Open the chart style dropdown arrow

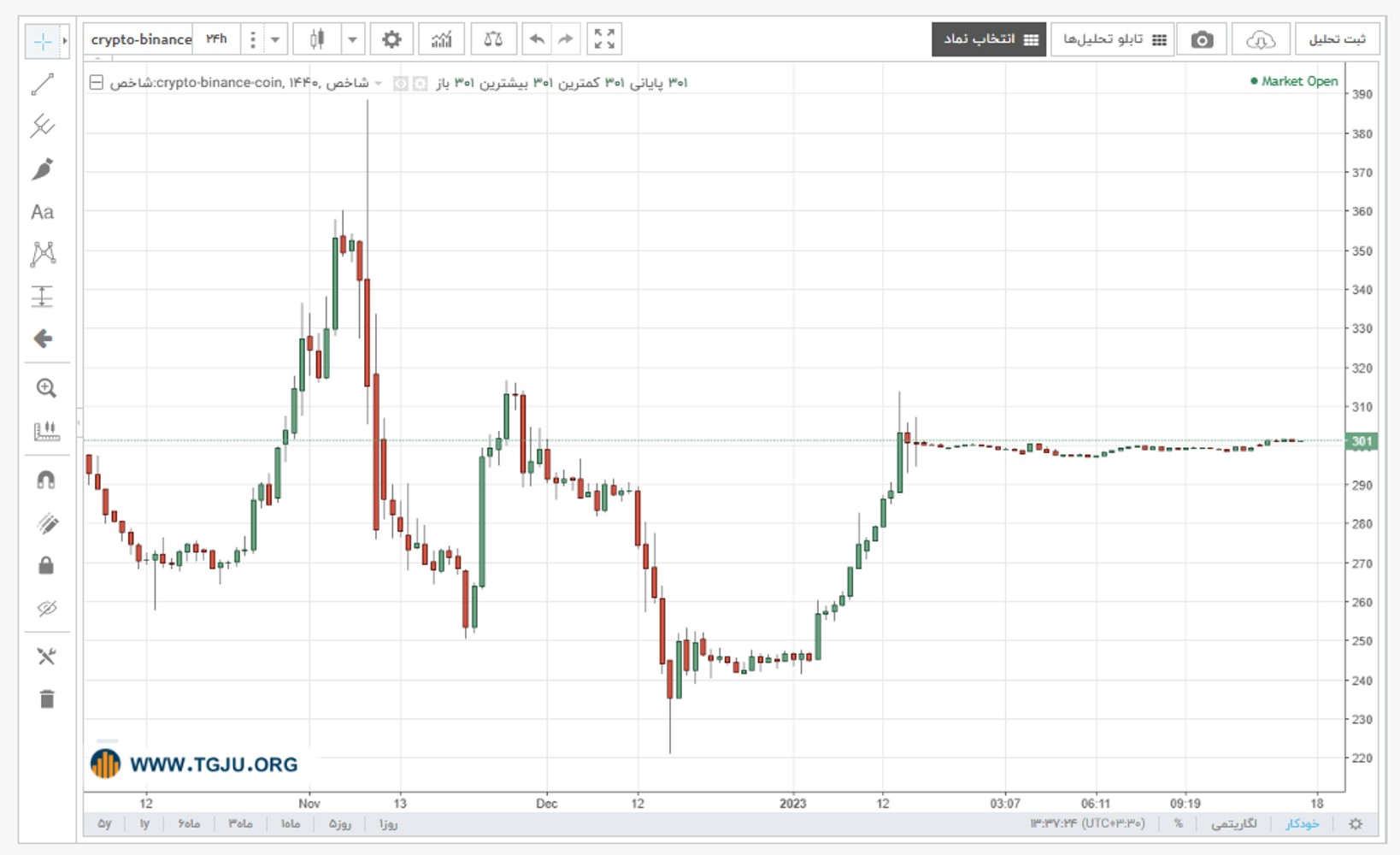[352, 39]
